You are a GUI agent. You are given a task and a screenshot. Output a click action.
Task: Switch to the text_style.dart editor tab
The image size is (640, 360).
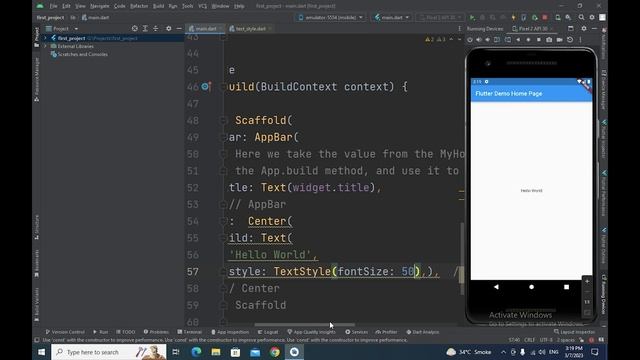tap(250, 29)
